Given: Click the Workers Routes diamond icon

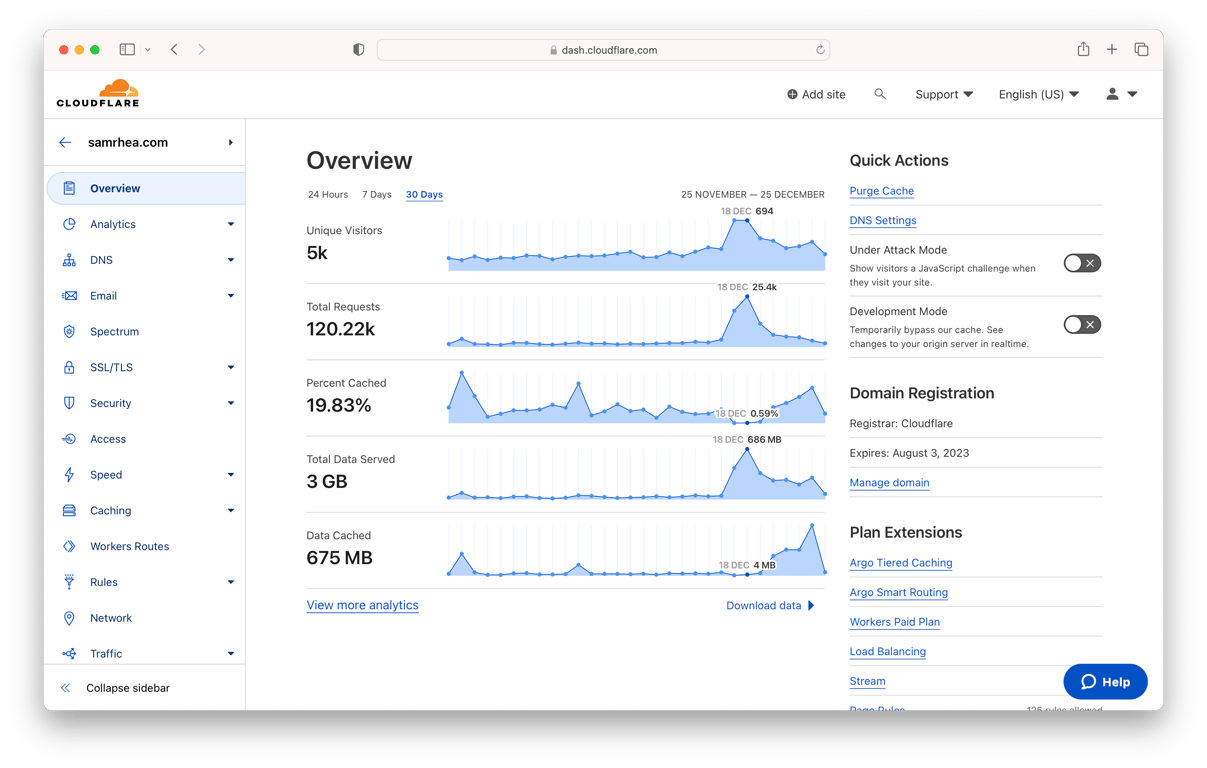Looking at the screenshot, I should [69, 546].
